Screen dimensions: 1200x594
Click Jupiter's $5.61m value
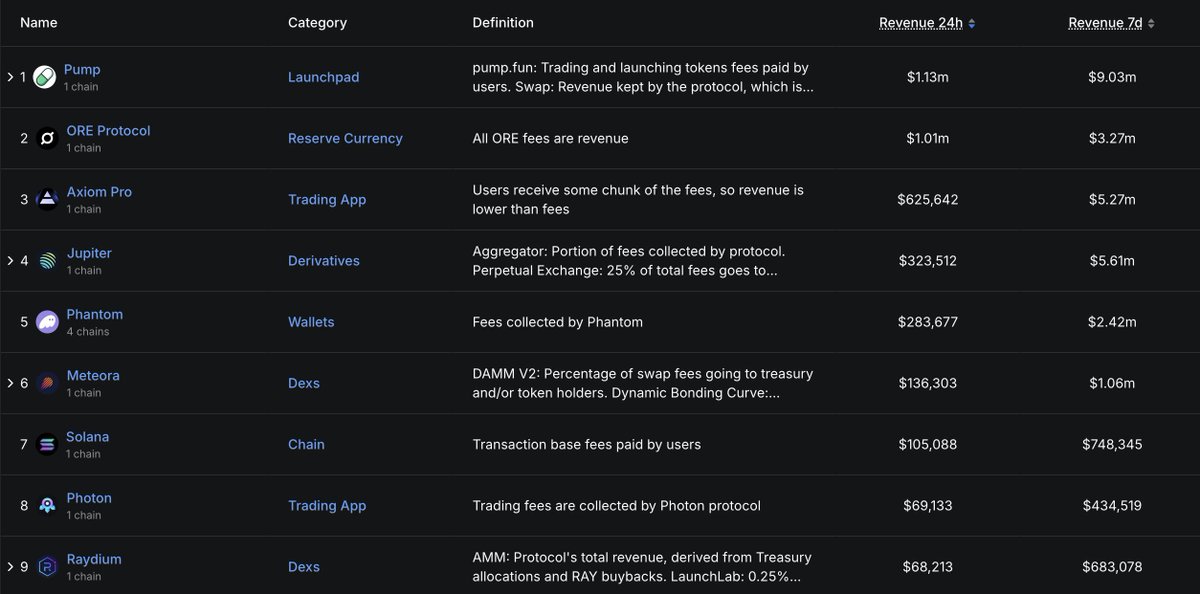(x=1112, y=261)
